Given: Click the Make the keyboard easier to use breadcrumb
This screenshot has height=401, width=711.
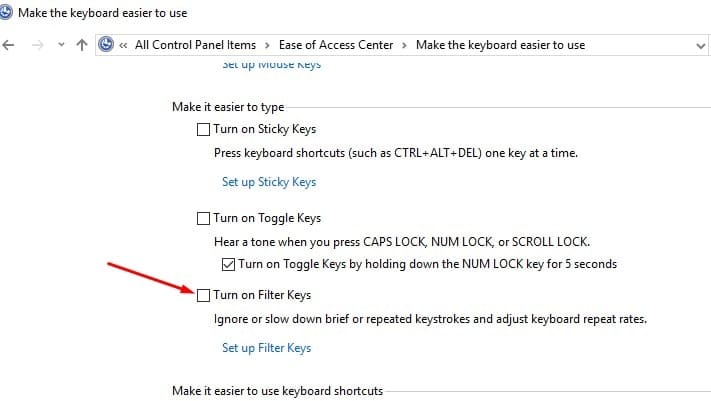Looking at the screenshot, I should pos(500,45).
